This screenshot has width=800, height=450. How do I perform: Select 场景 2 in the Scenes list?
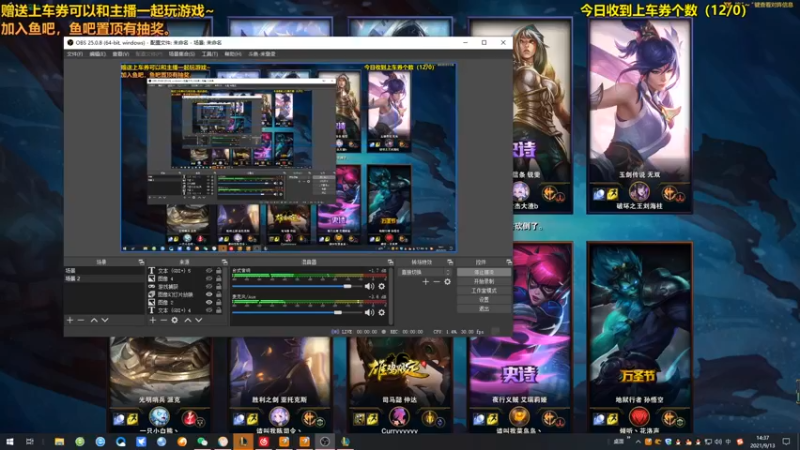pyautogui.click(x=104, y=279)
